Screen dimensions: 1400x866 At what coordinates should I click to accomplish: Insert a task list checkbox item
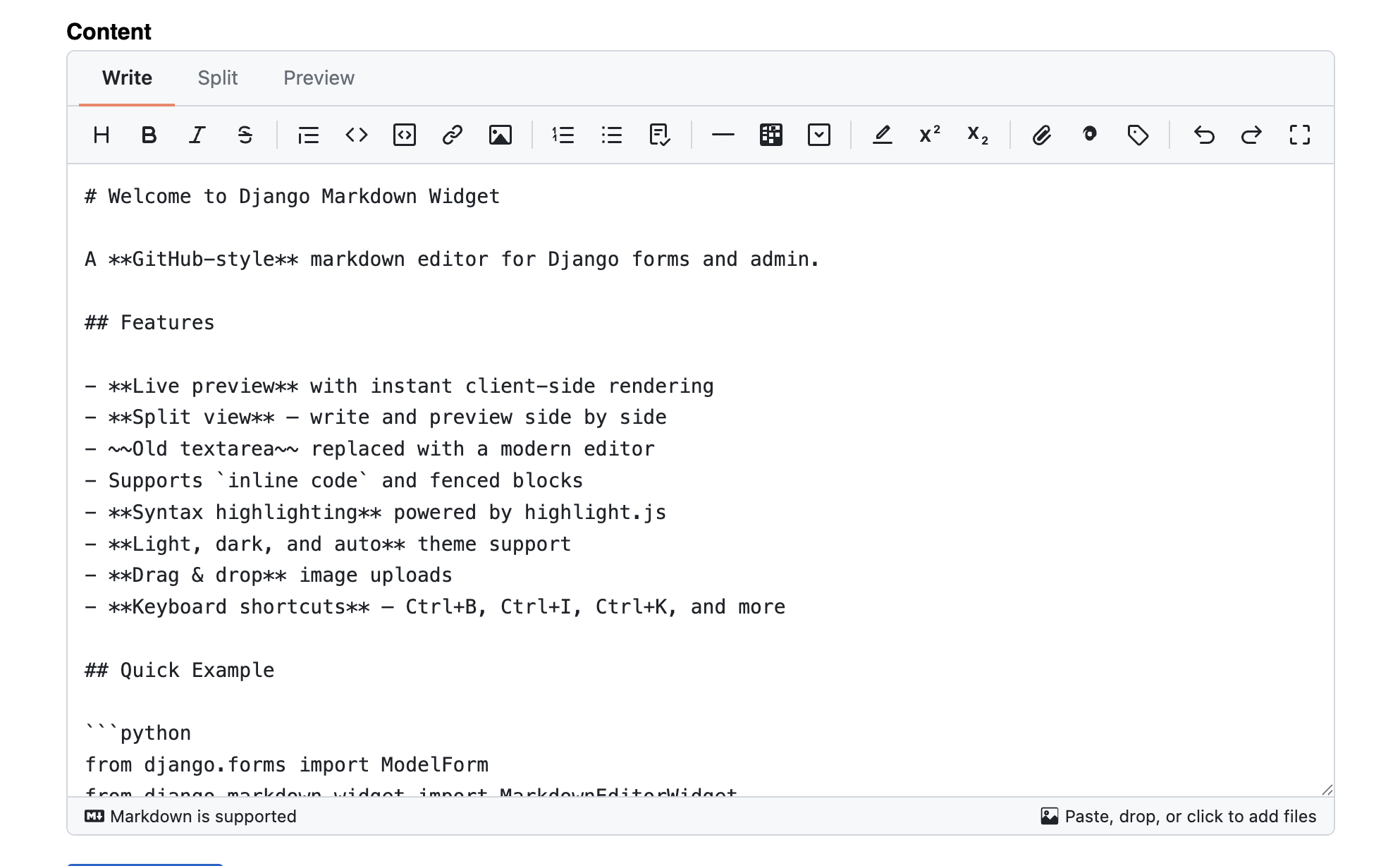659,135
